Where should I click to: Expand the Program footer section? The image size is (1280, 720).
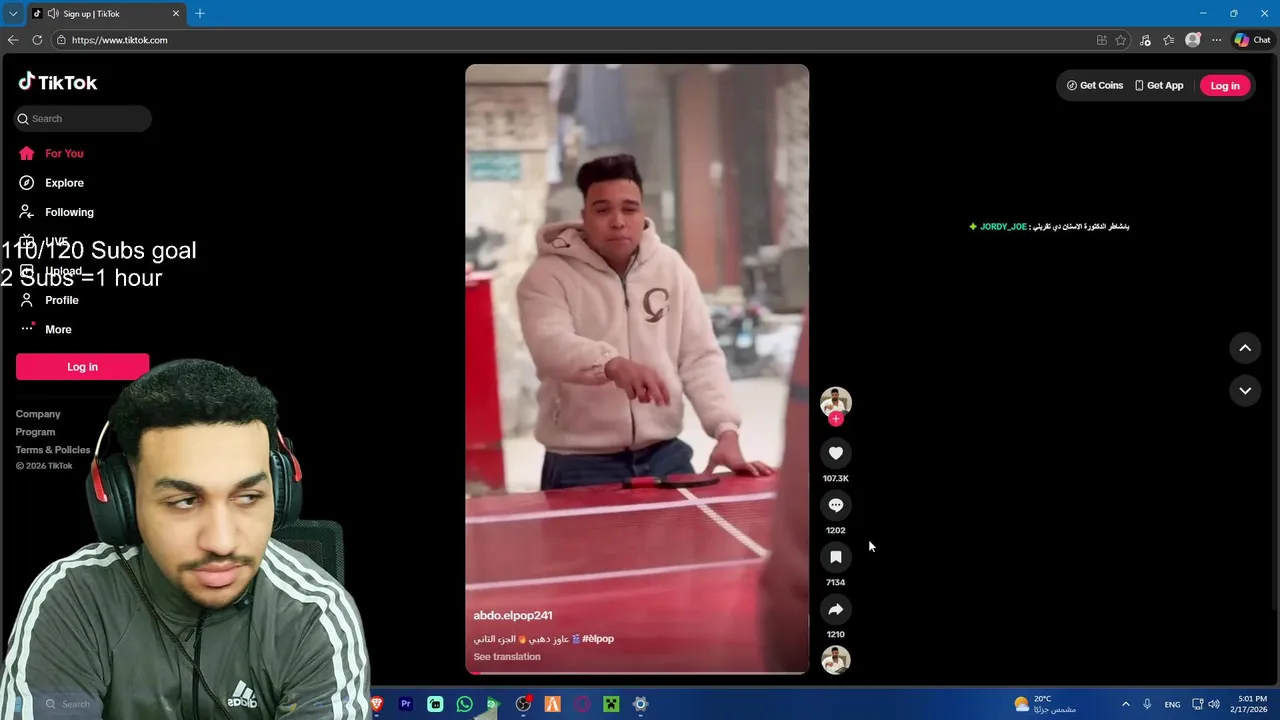pyautogui.click(x=35, y=432)
